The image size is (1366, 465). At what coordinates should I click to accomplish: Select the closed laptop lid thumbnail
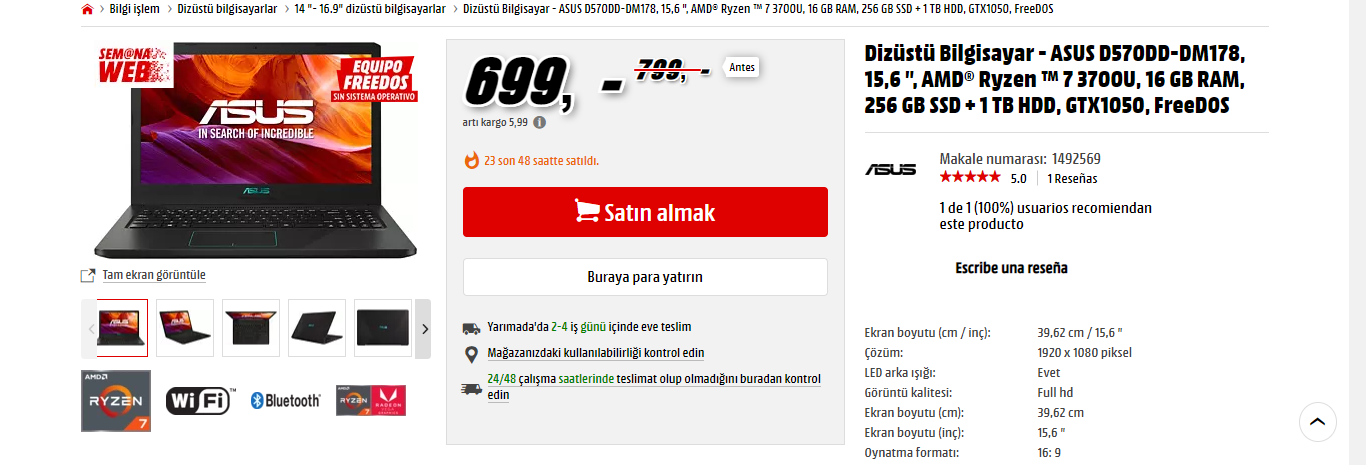pos(383,328)
